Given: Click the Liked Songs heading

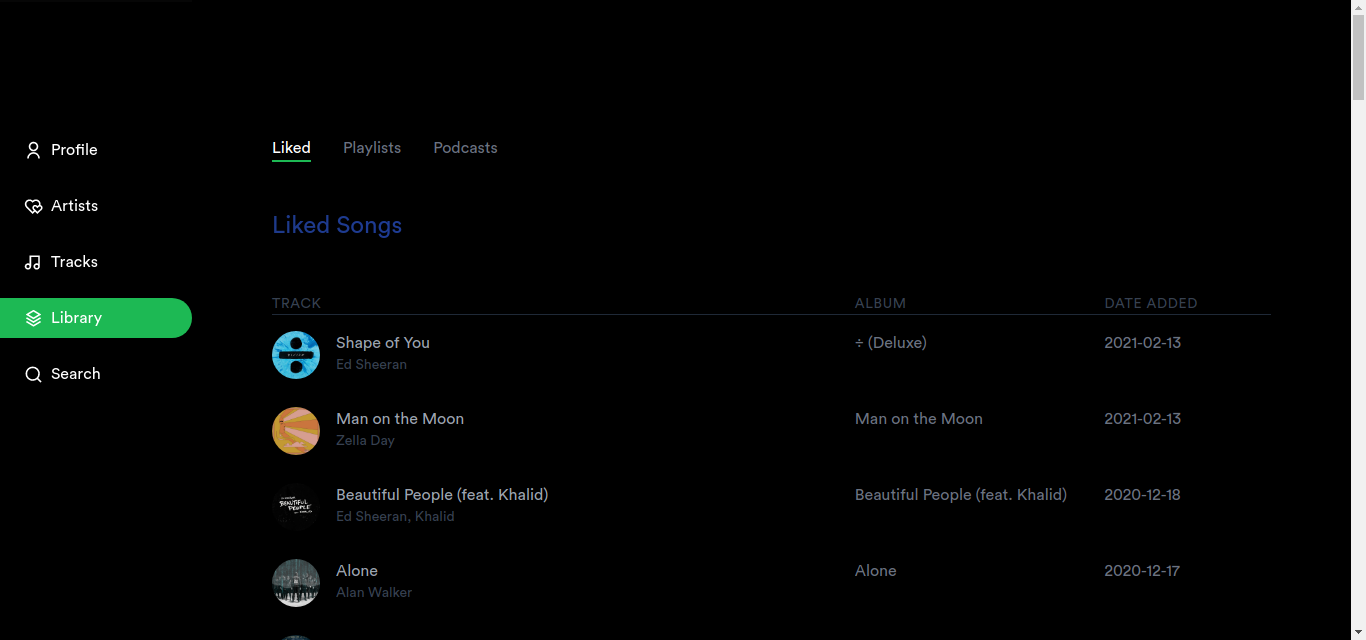Looking at the screenshot, I should [x=337, y=225].
